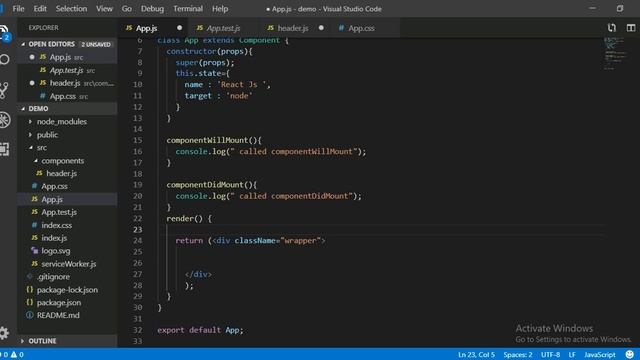The image size is (640, 360).
Task: Open App.test.js in the src tree
Action: point(67,212)
